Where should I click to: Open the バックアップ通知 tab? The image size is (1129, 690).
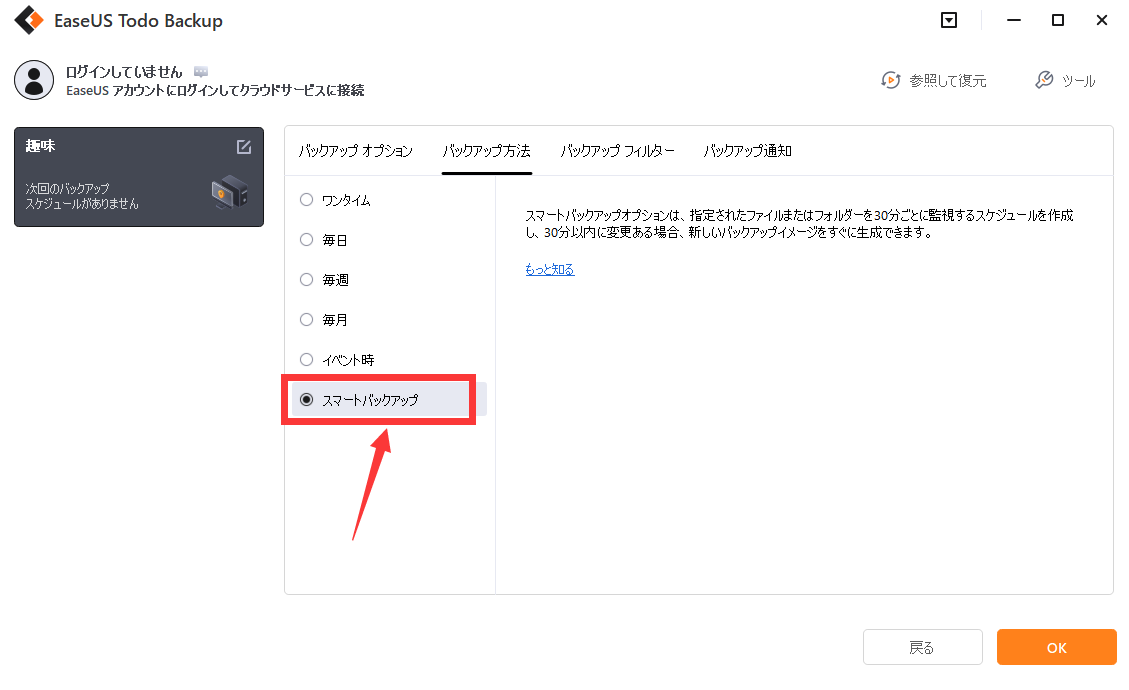(x=747, y=151)
